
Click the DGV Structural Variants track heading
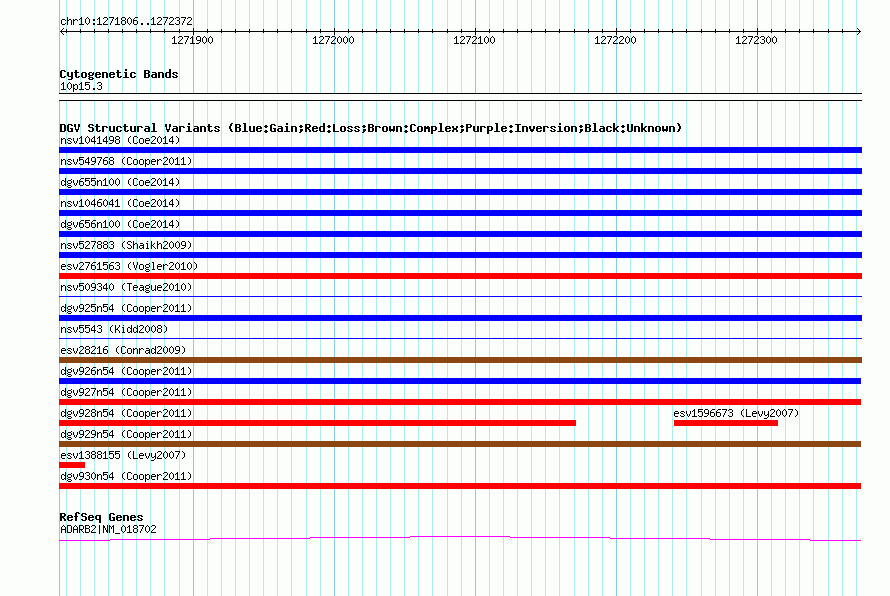371,128
